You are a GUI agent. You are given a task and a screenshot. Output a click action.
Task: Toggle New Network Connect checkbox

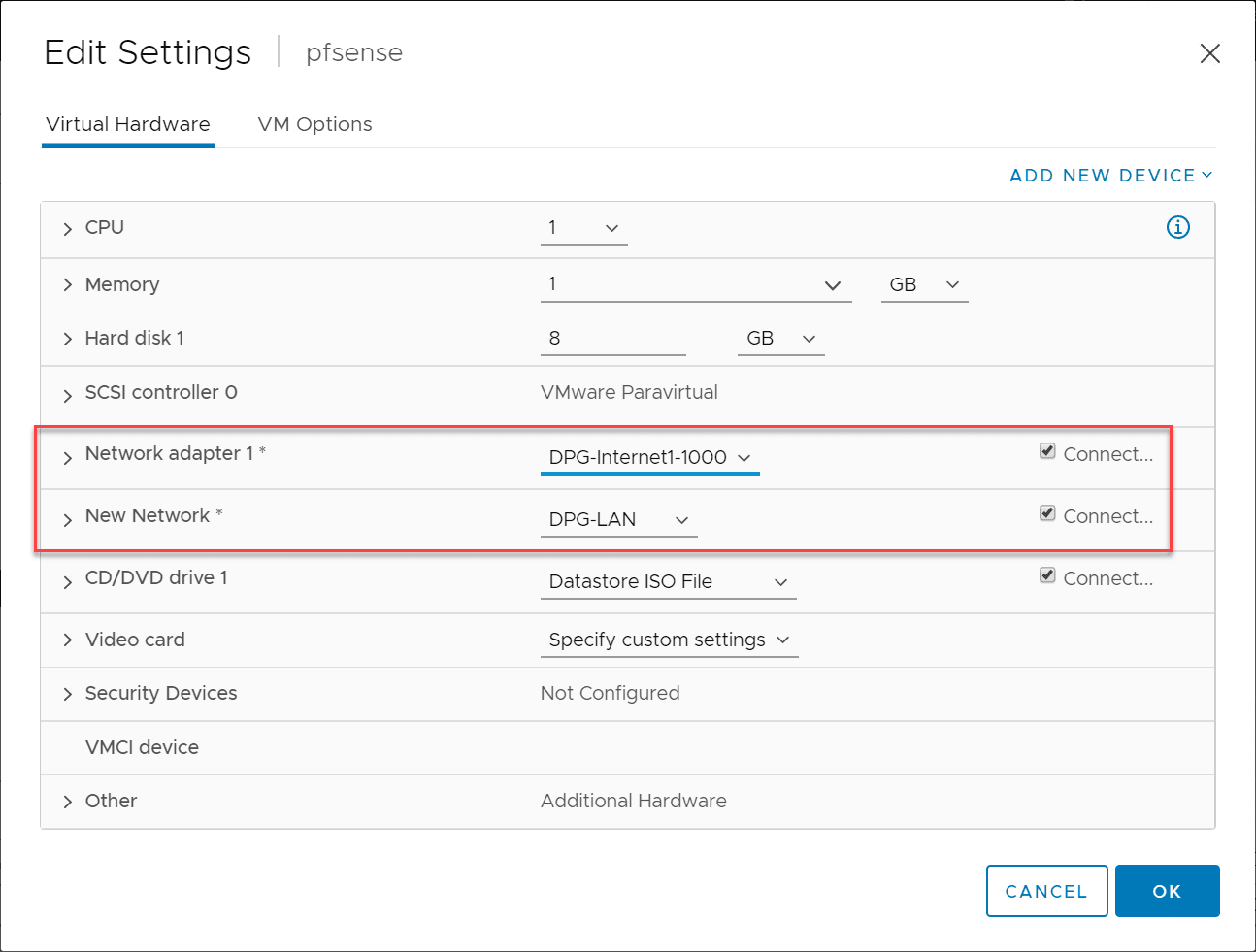[1047, 513]
